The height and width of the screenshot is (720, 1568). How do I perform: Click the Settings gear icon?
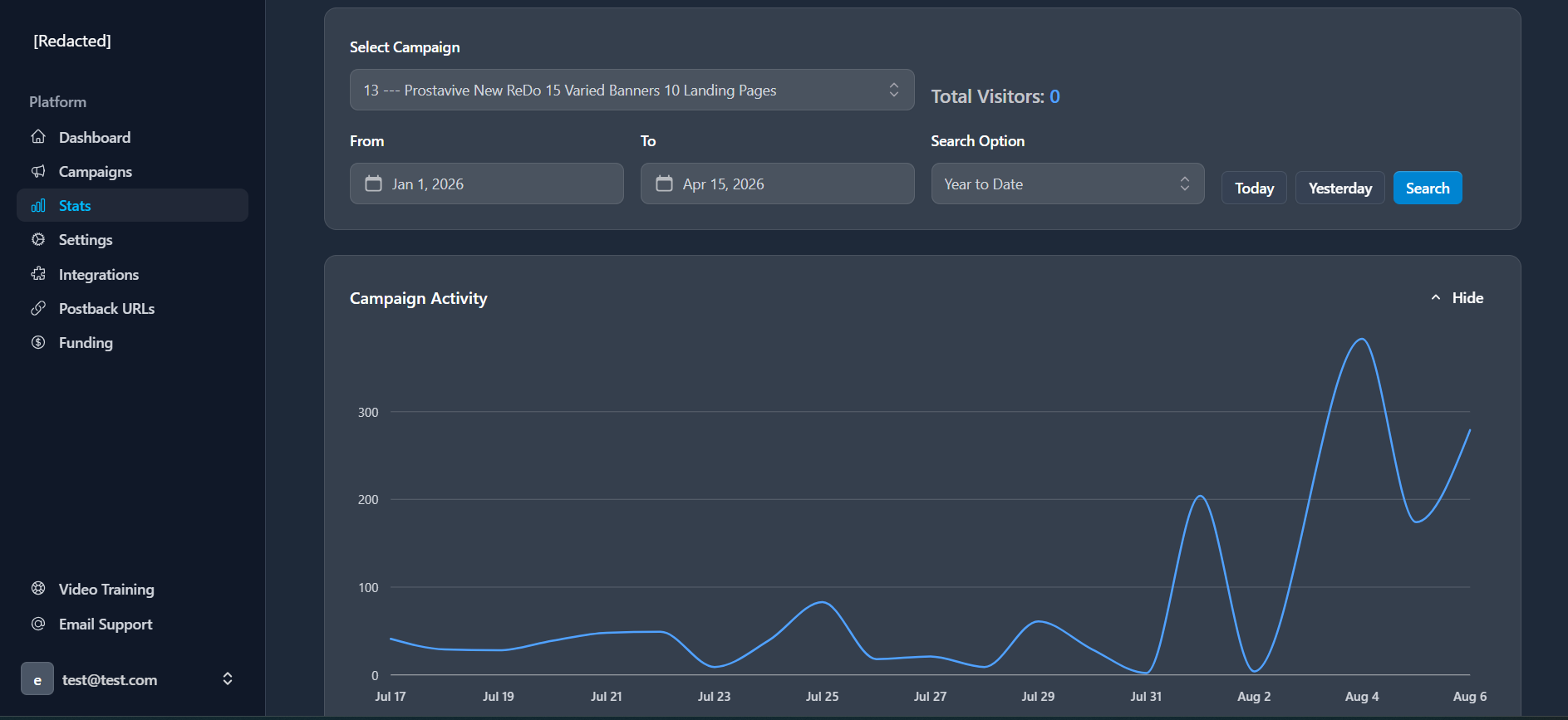coord(38,240)
